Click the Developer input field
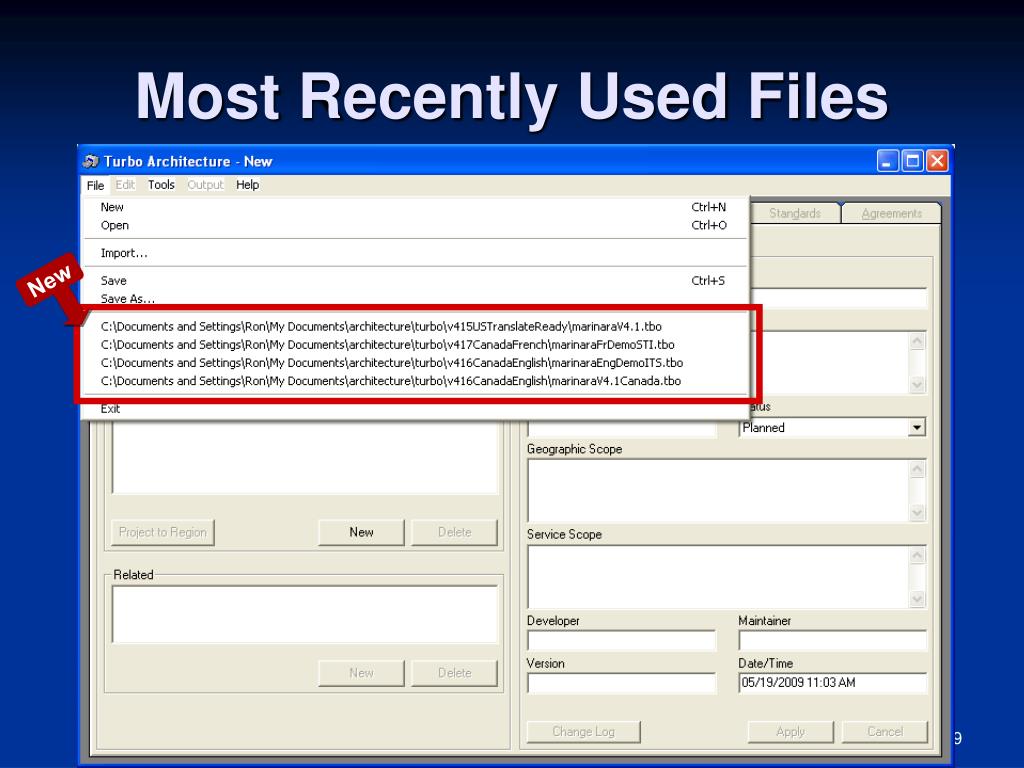Image resolution: width=1024 pixels, height=768 pixels. point(621,640)
